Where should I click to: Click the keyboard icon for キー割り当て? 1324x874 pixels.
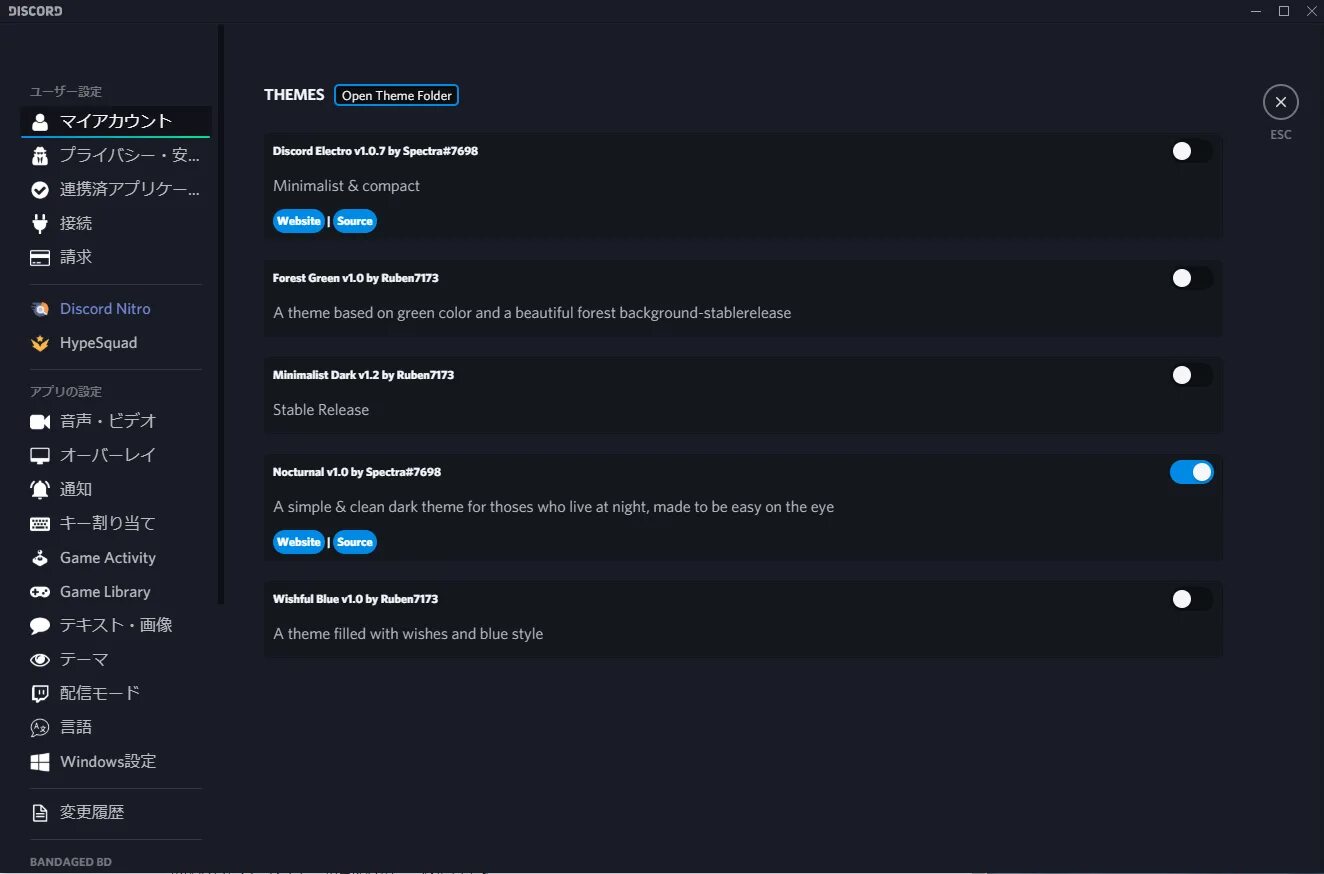click(x=40, y=524)
